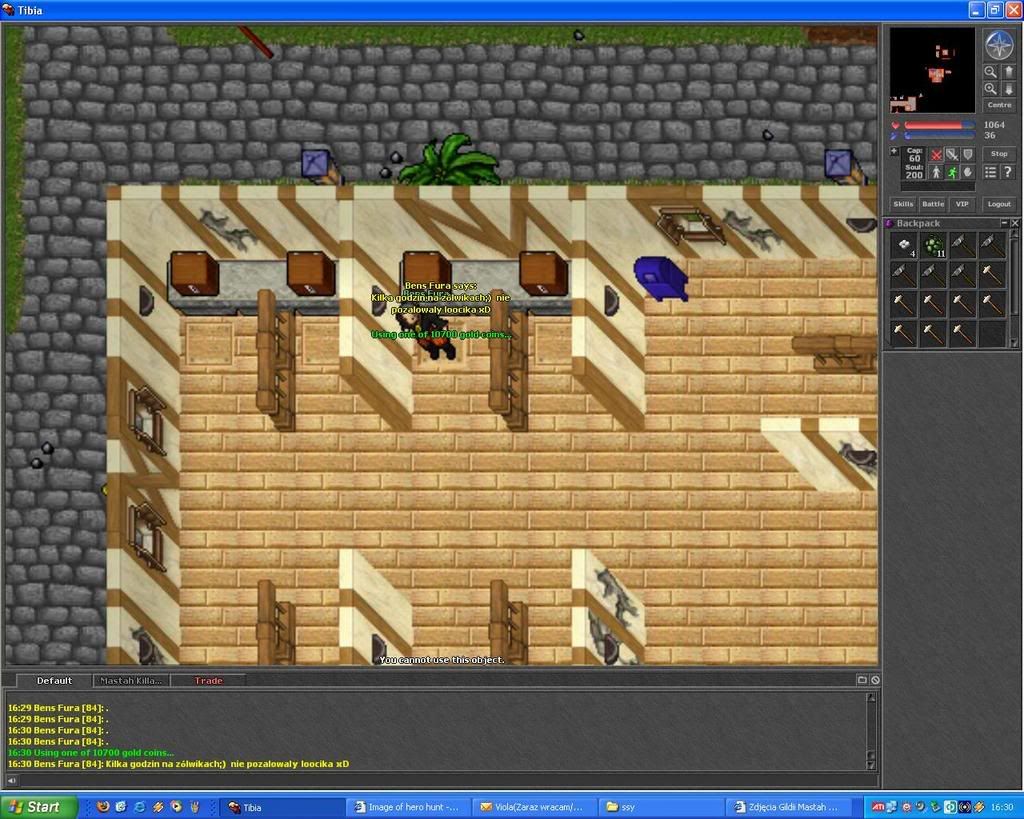
Task: Click 'Using one of 10700 gold coins' log line
Action: (91, 753)
